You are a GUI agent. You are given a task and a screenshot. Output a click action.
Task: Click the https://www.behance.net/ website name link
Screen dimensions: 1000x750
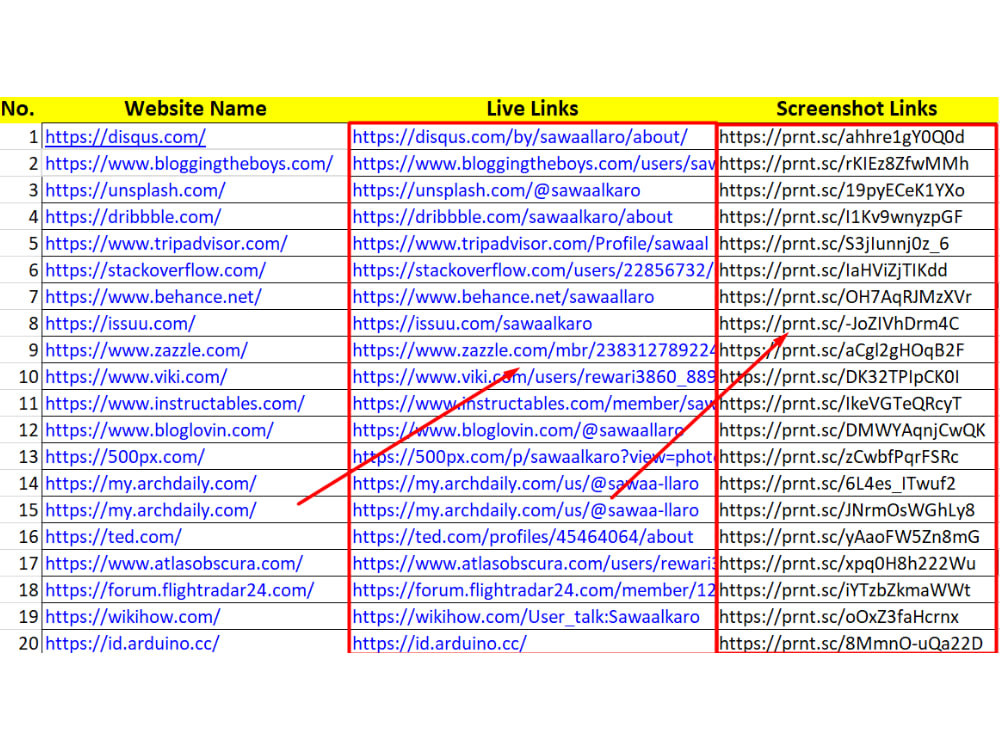[154, 297]
